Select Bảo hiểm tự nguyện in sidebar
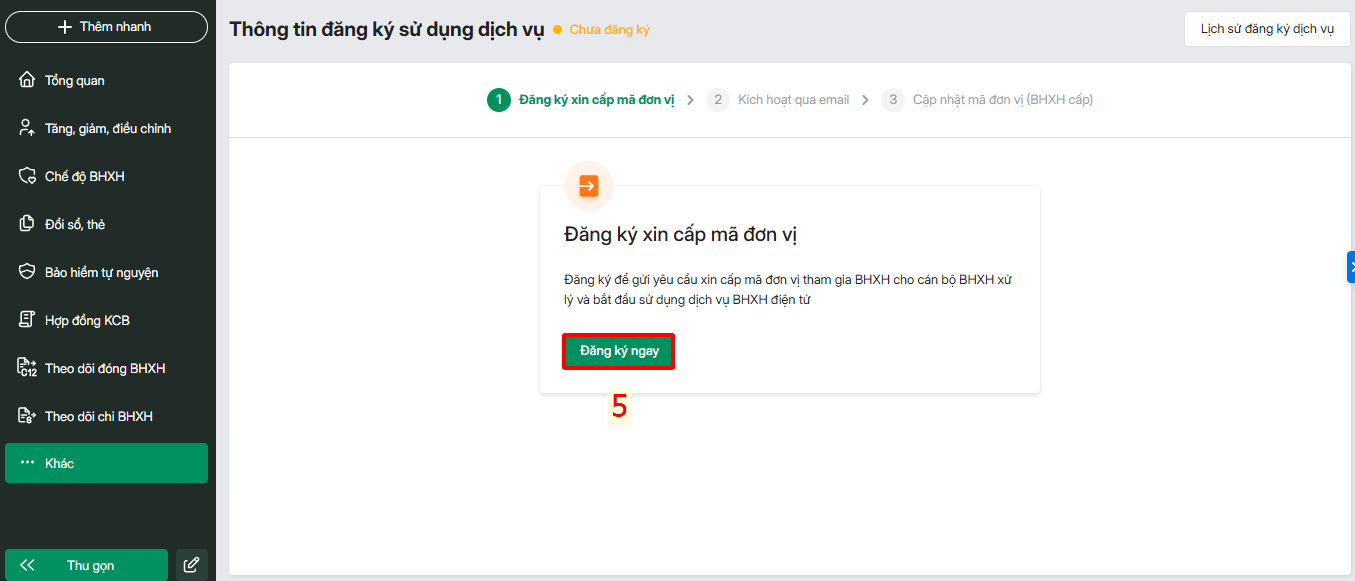Viewport: 1355px width, 581px height. (x=107, y=272)
